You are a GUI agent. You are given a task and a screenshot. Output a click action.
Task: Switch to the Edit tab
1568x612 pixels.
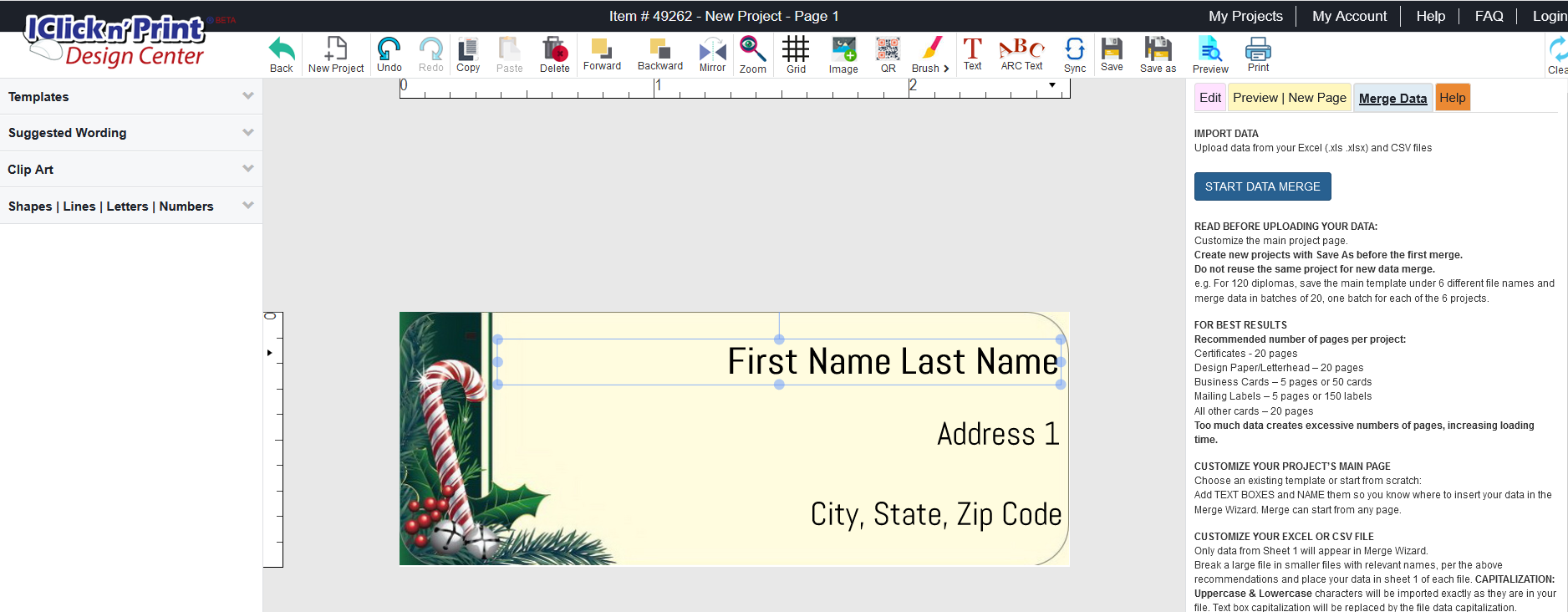(1210, 98)
